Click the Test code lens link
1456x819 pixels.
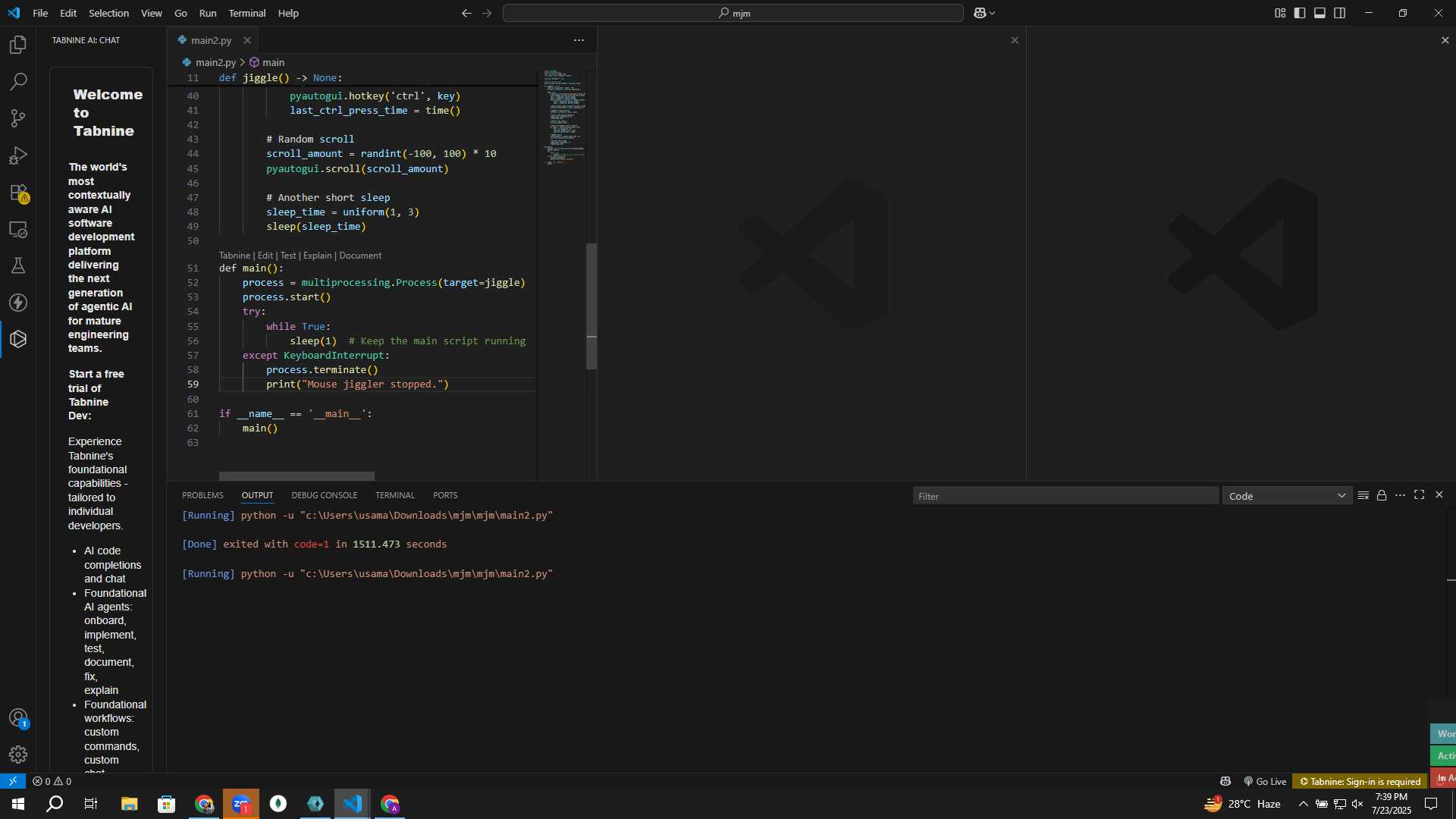[x=288, y=256]
